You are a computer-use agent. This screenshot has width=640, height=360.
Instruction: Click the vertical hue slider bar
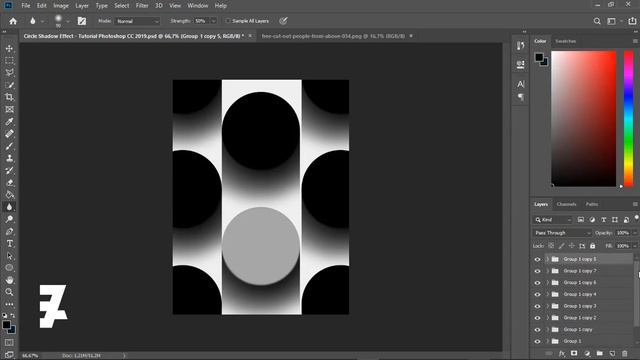[x=629, y=119]
